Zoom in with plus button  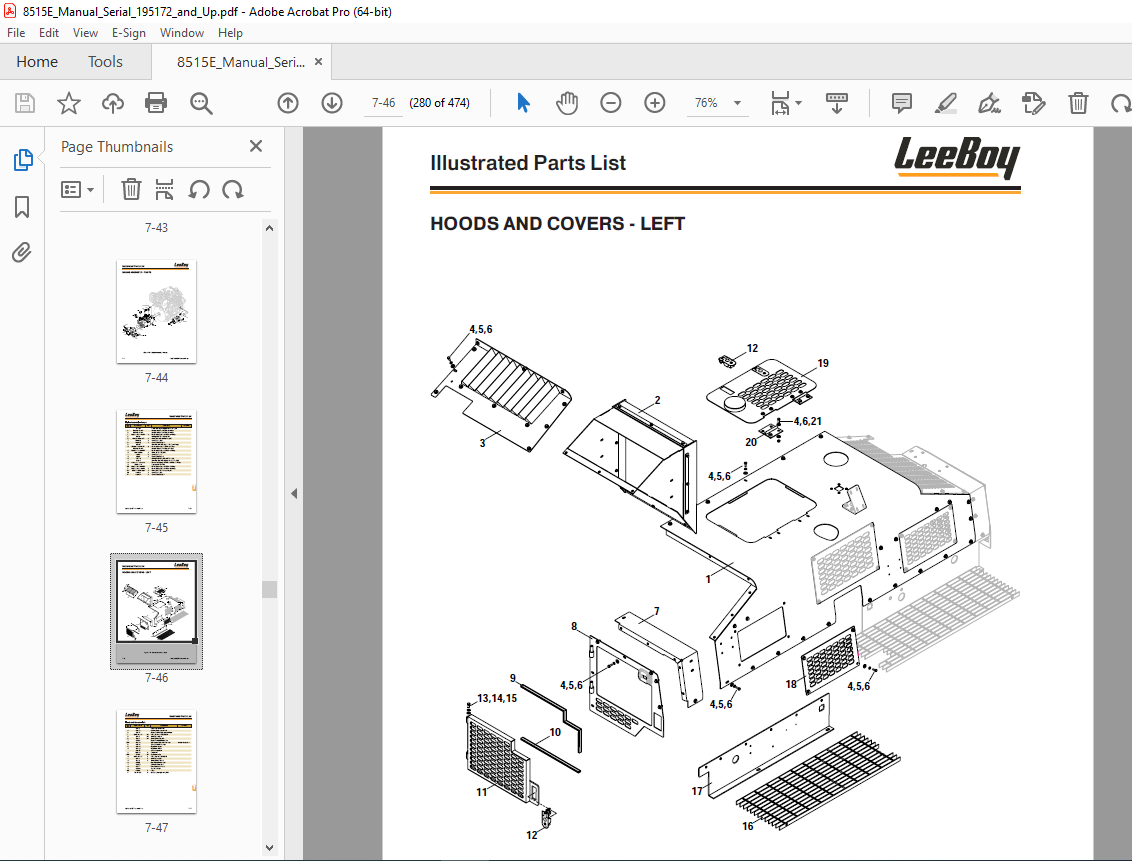click(x=655, y=103)
